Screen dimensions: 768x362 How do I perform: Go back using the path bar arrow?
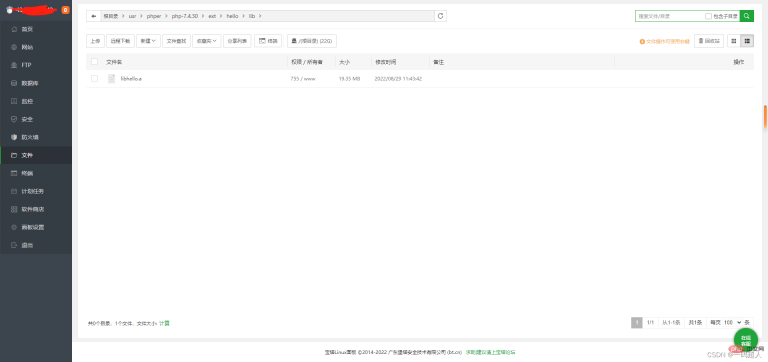pyautogui.click(x=94, y=16)
